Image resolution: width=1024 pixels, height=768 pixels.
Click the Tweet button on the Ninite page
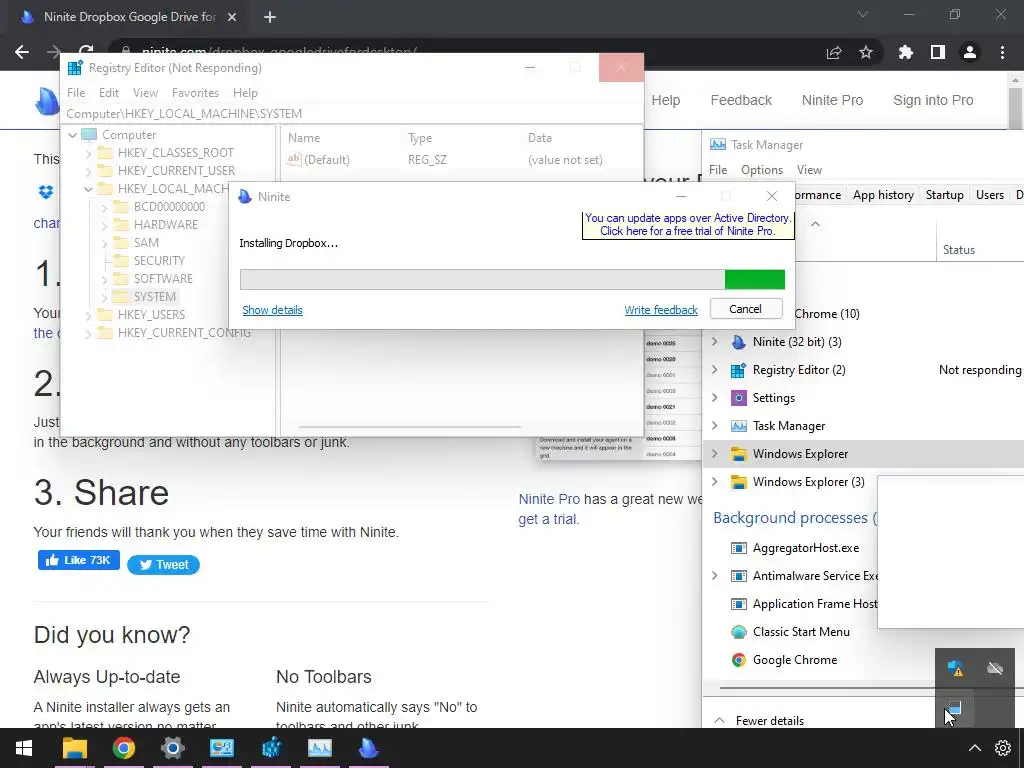coord(163,565)
